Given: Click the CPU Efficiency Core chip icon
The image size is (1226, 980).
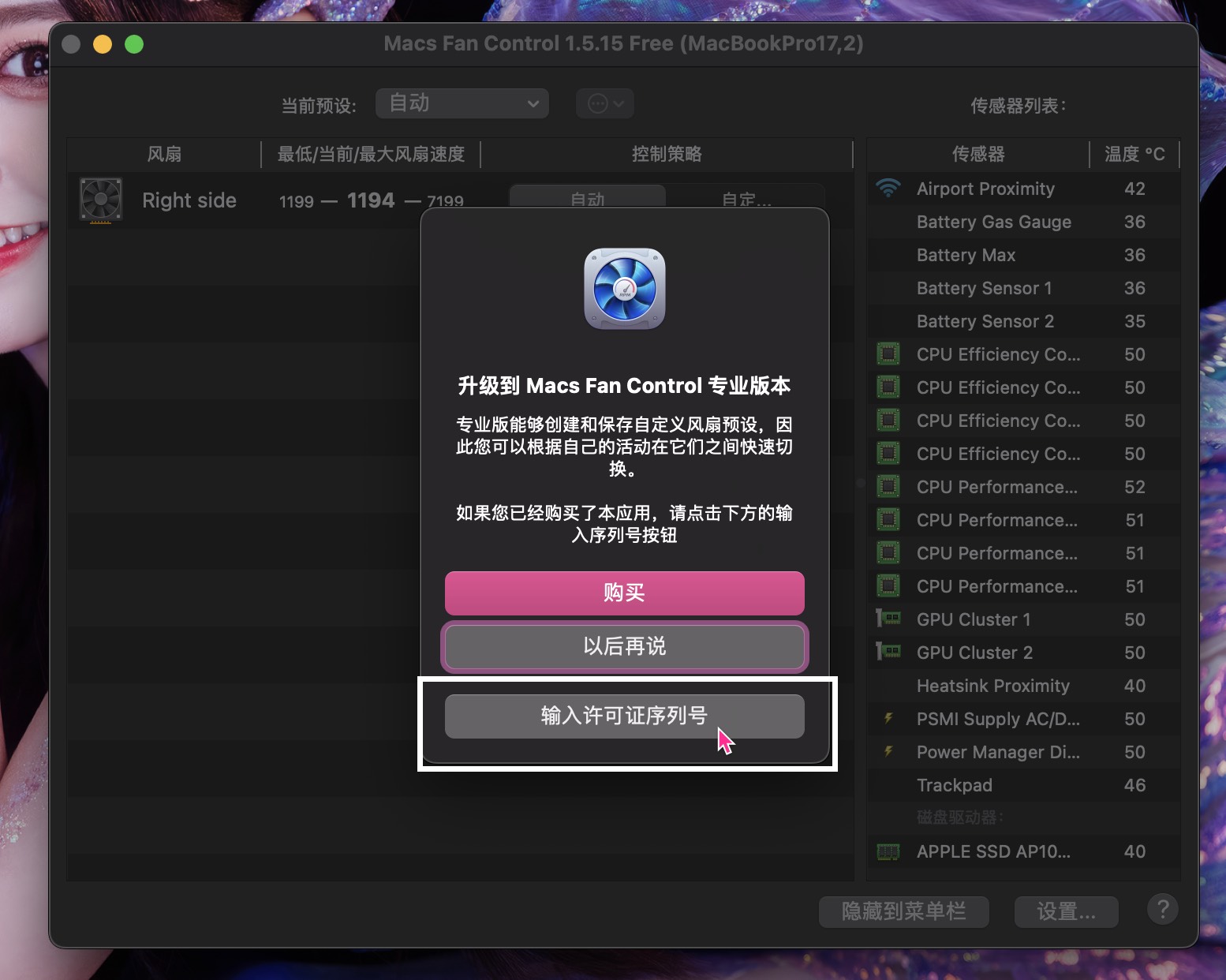Looking at the screenshot, I should (x=889, y=354).
